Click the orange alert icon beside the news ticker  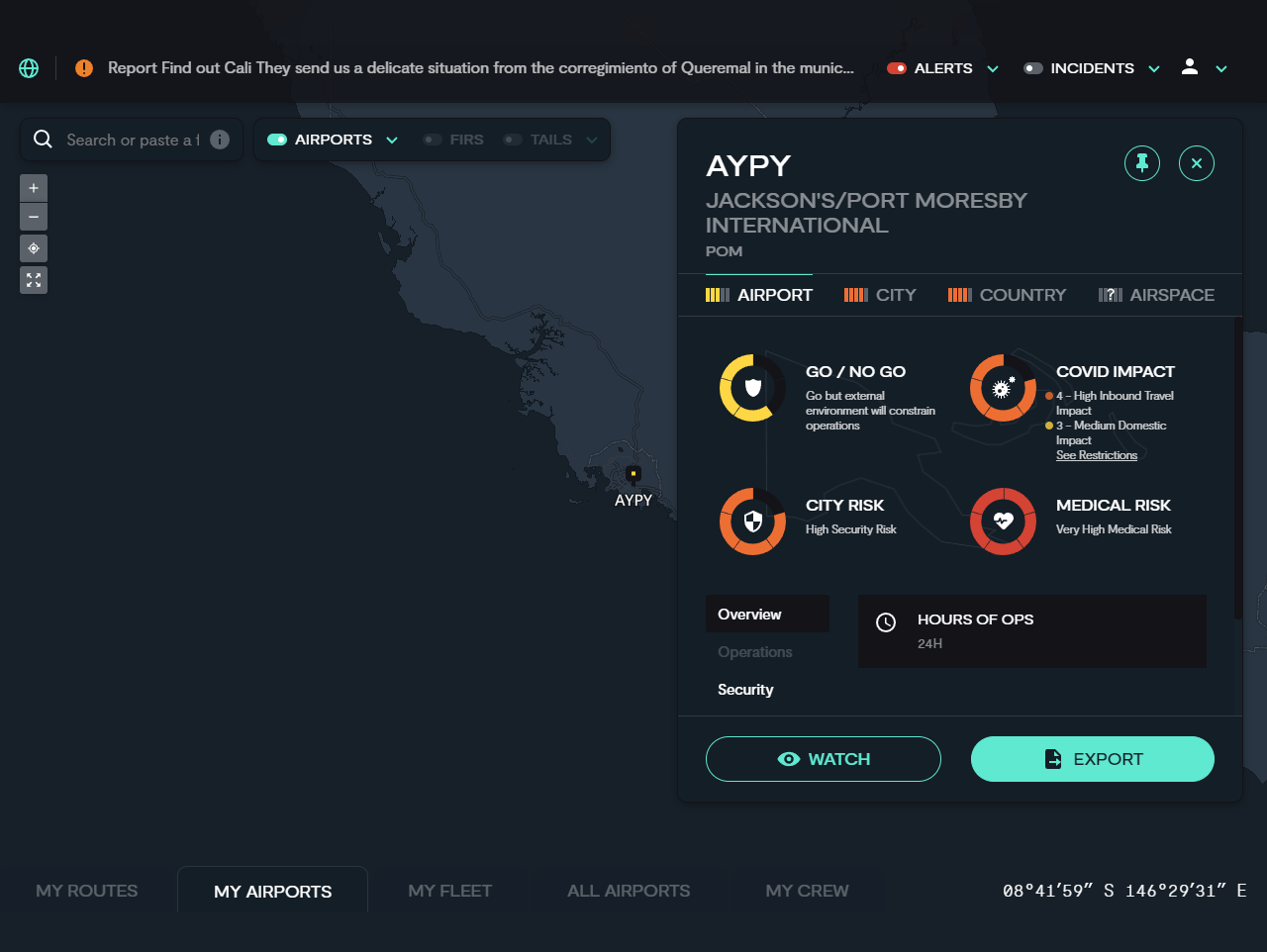point(83,67)
